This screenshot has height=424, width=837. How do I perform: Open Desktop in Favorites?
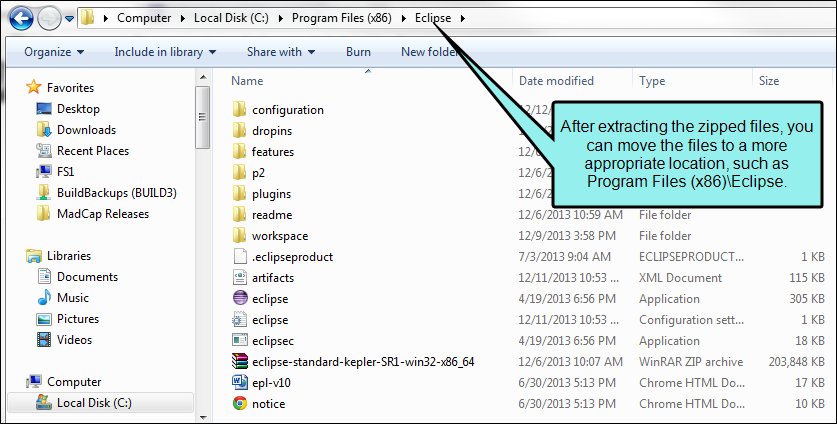[x=78, y=108]
